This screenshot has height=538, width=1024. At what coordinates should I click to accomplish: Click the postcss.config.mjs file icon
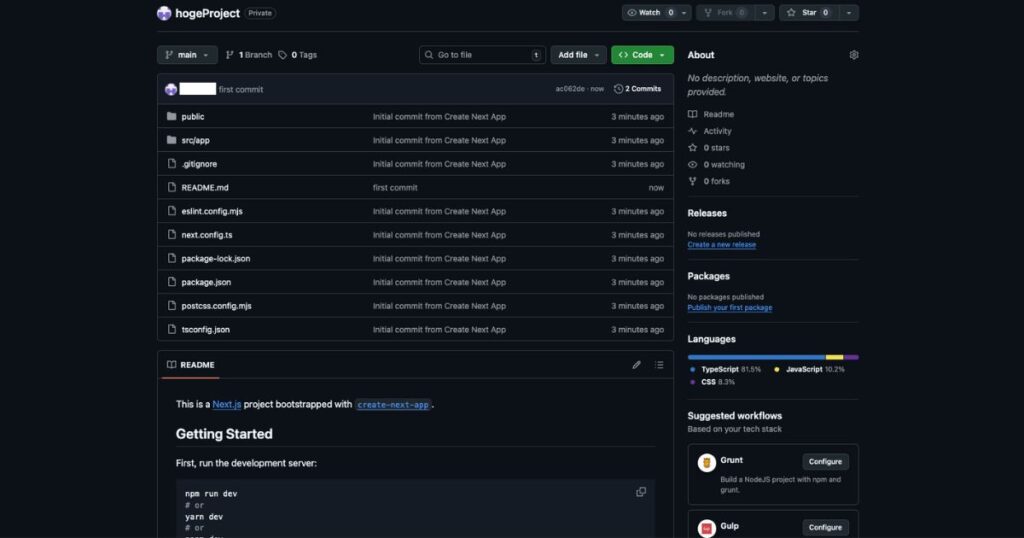pos(172,306)
